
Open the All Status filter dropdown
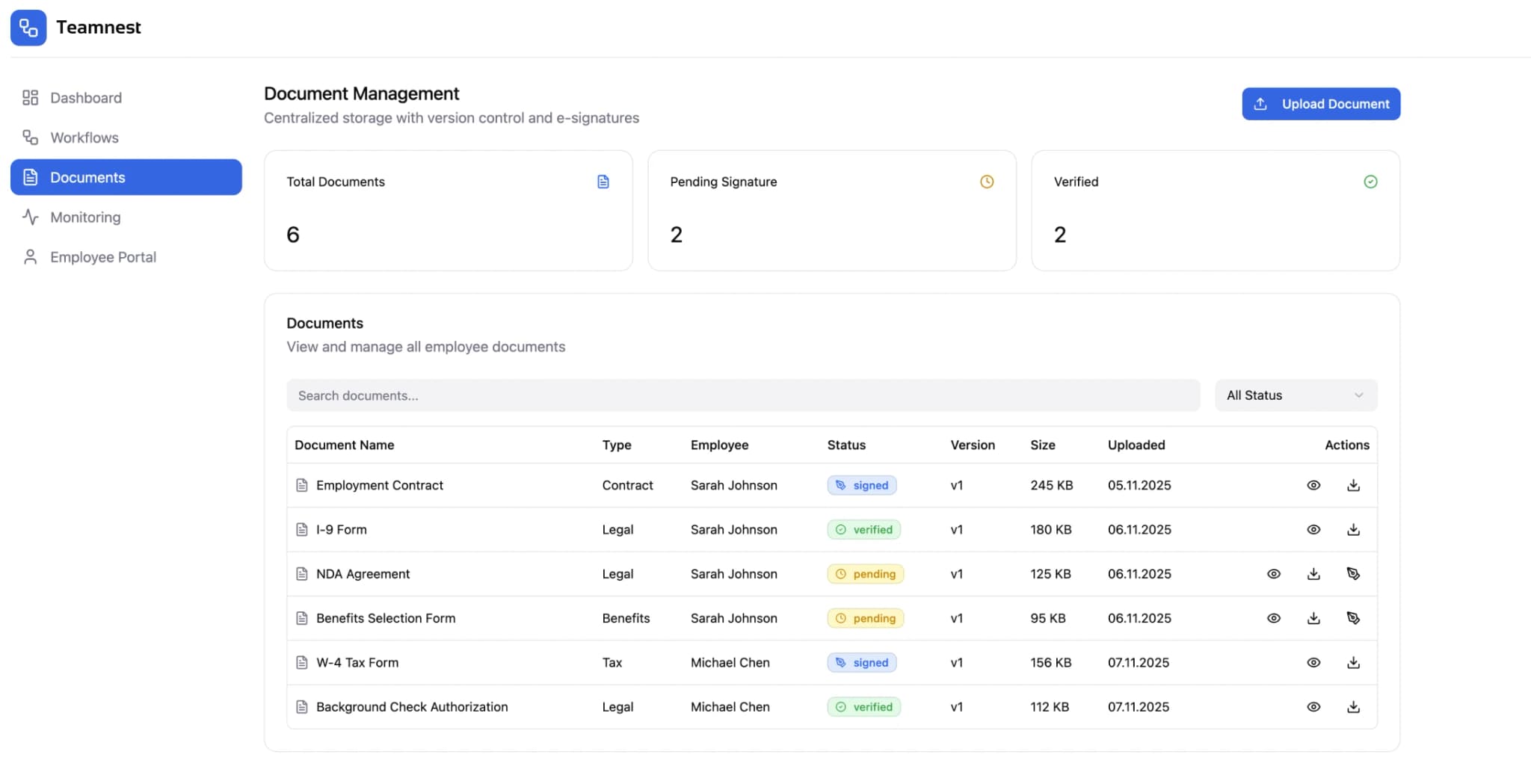click(1296, 395)
